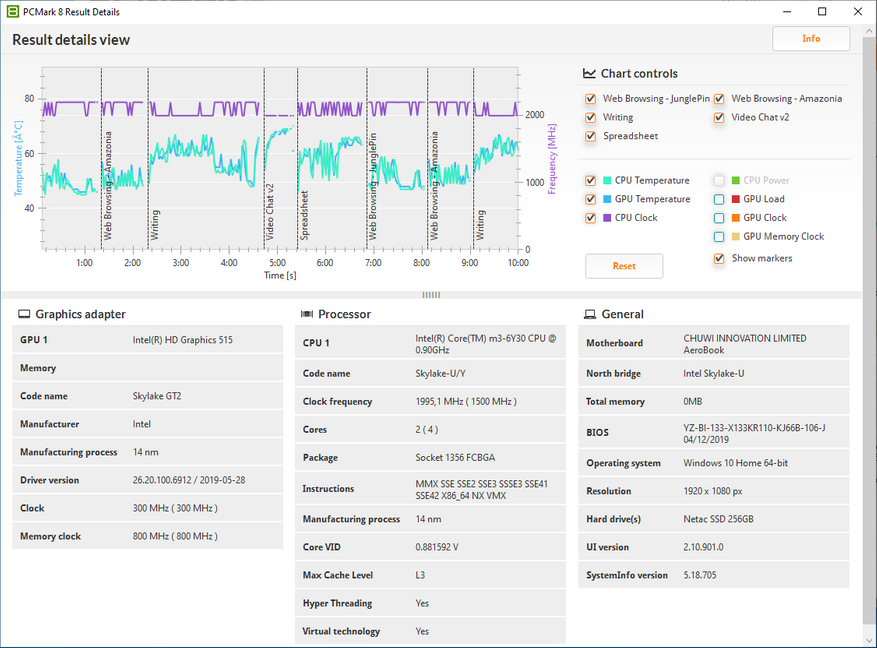Maximize the PCMark 8 window
Viewport: 877px width, 648px height.
click(x=822, y=12)
